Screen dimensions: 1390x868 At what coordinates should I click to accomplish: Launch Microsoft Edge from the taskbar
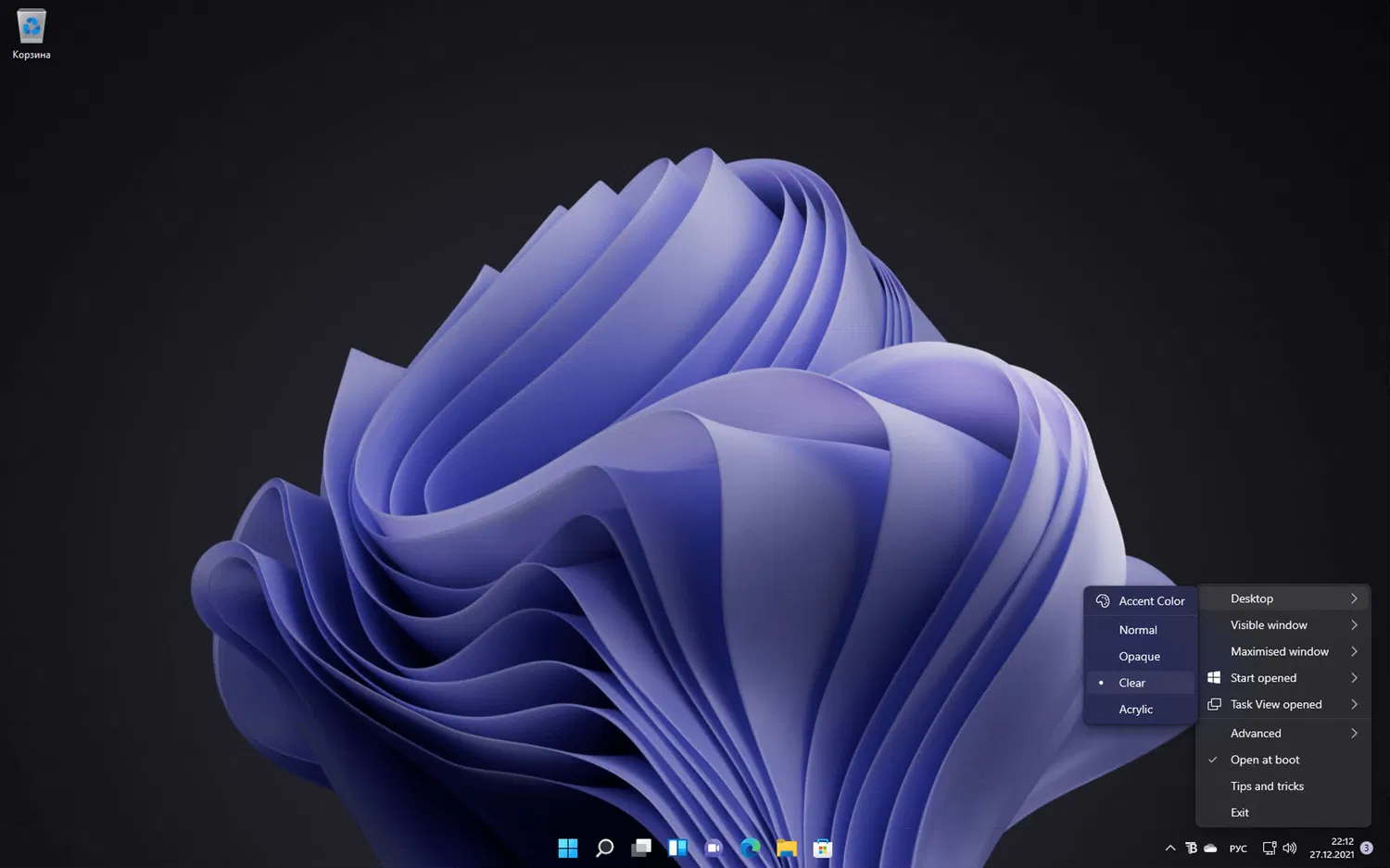(751, 848)
